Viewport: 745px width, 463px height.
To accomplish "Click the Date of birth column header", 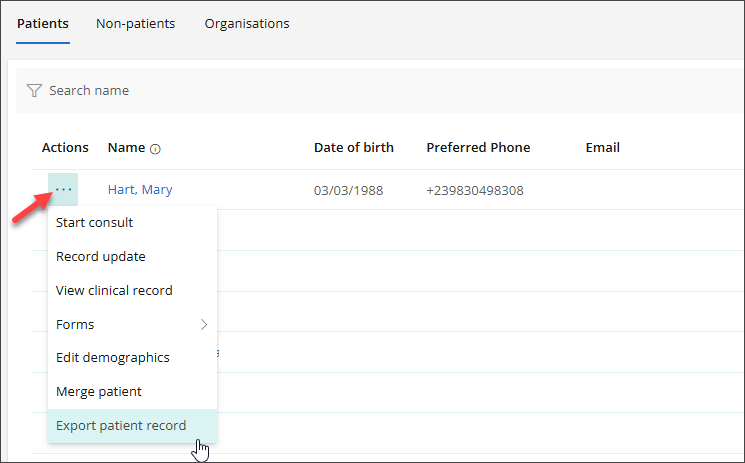I will [353, 148].
